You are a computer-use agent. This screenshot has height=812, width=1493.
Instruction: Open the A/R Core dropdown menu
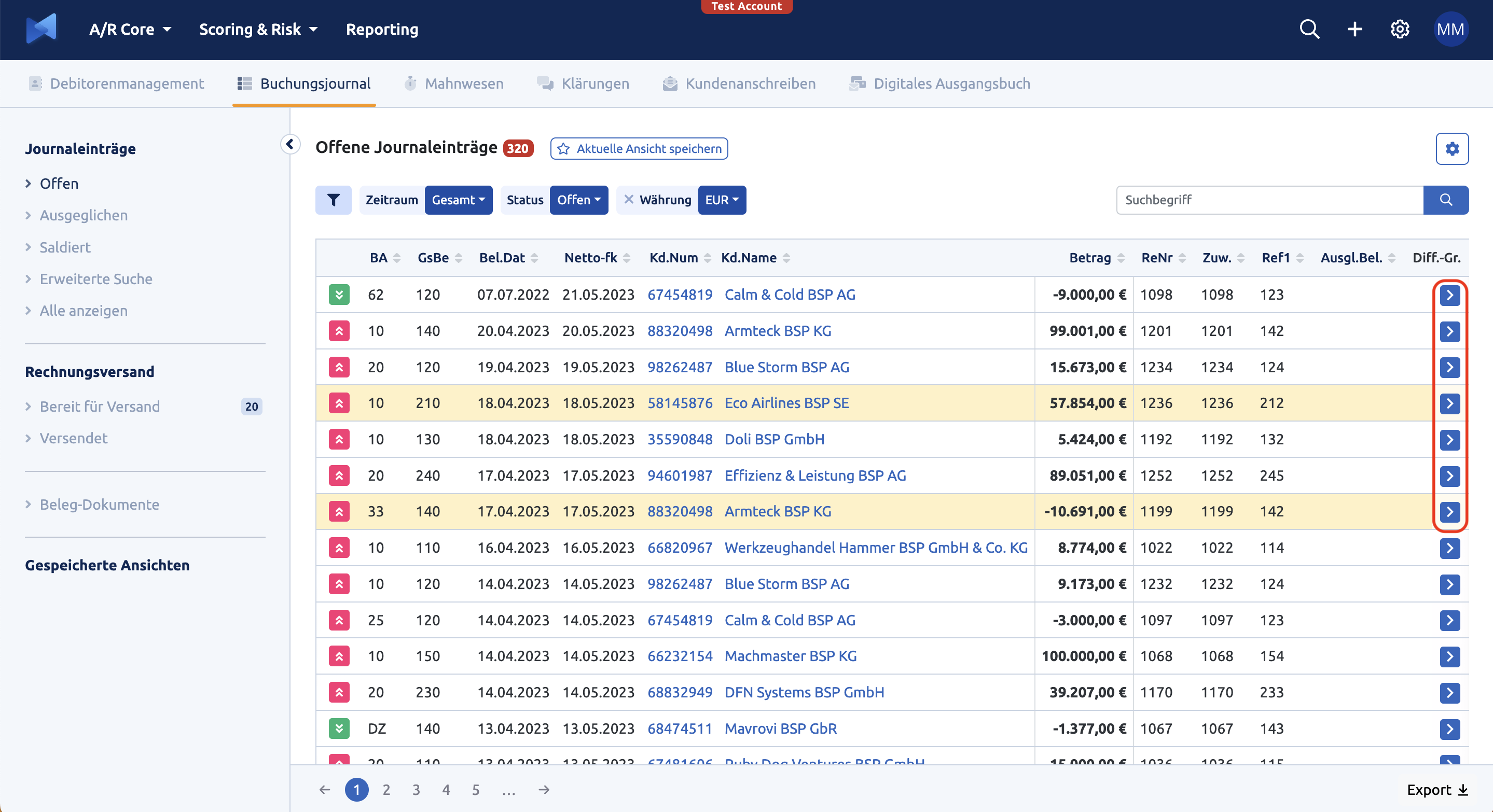(130, 29)
